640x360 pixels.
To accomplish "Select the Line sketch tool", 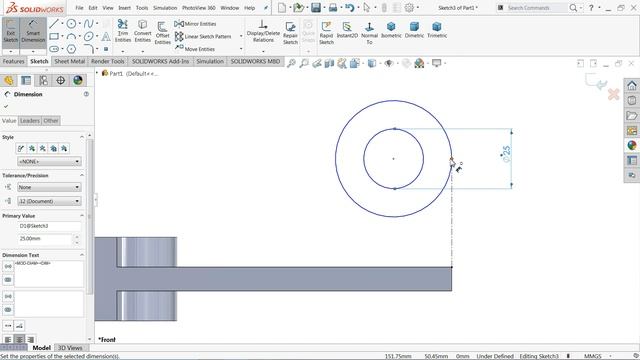I will (x=54, y=24).
